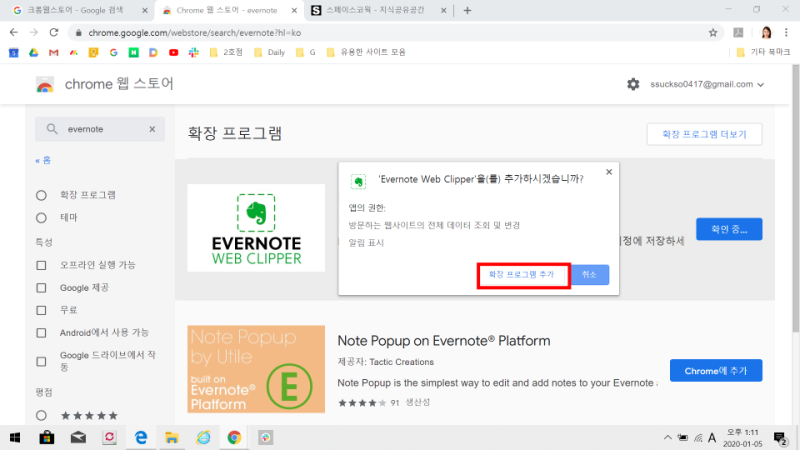Image resolution: width=800 pixels, height=450 pixels.
Task: Click the 확장 프로그램 추가 button
Action: pos(521,274)
